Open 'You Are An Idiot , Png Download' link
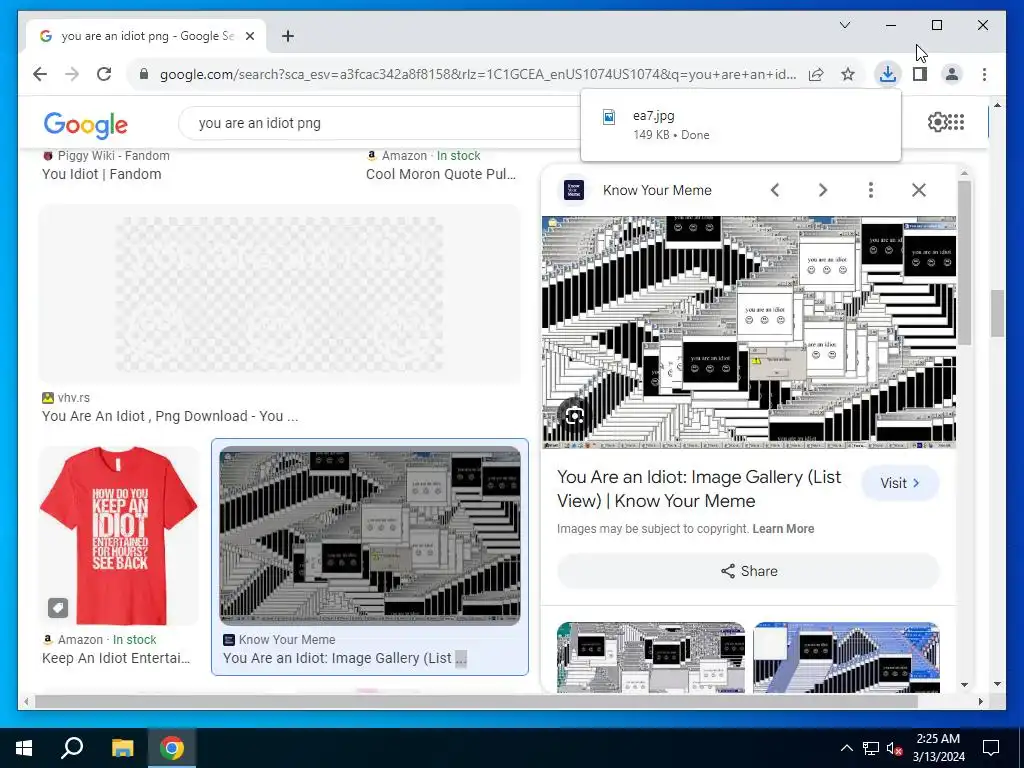Image resolution: width=1024 pixels, height=768 pixels. pos(170,416)
